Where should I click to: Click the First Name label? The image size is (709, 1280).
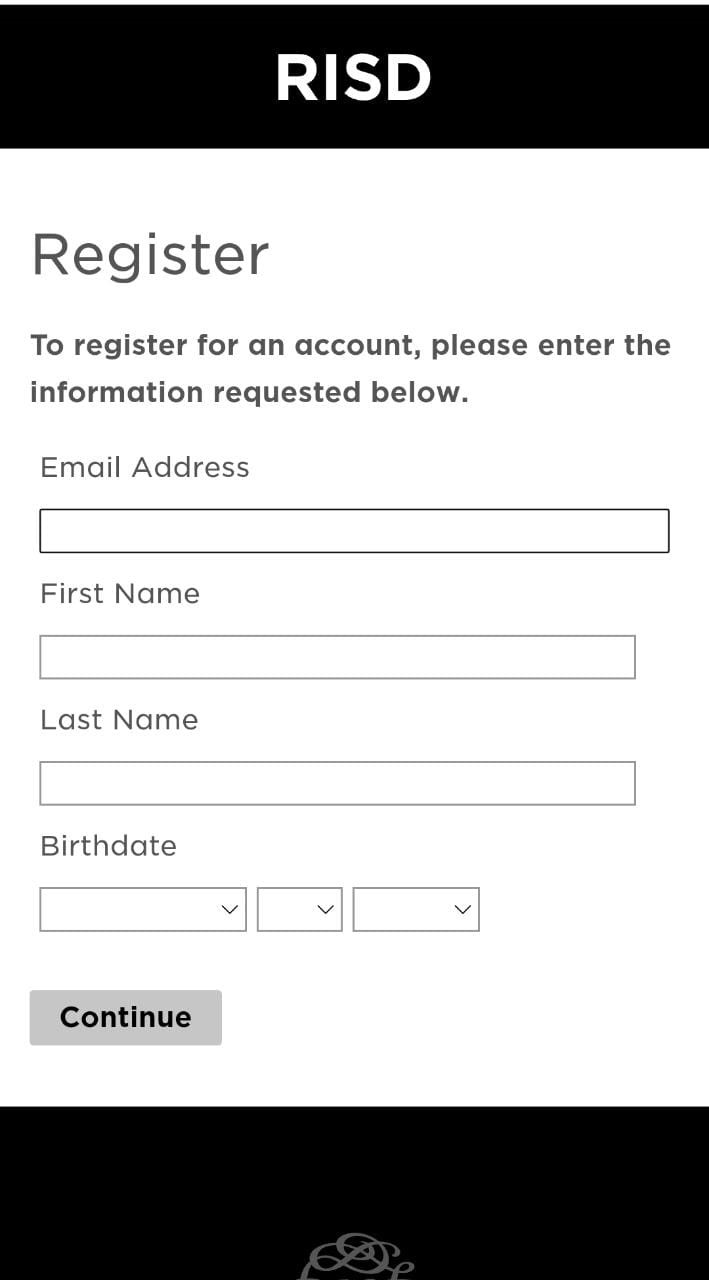120,593
